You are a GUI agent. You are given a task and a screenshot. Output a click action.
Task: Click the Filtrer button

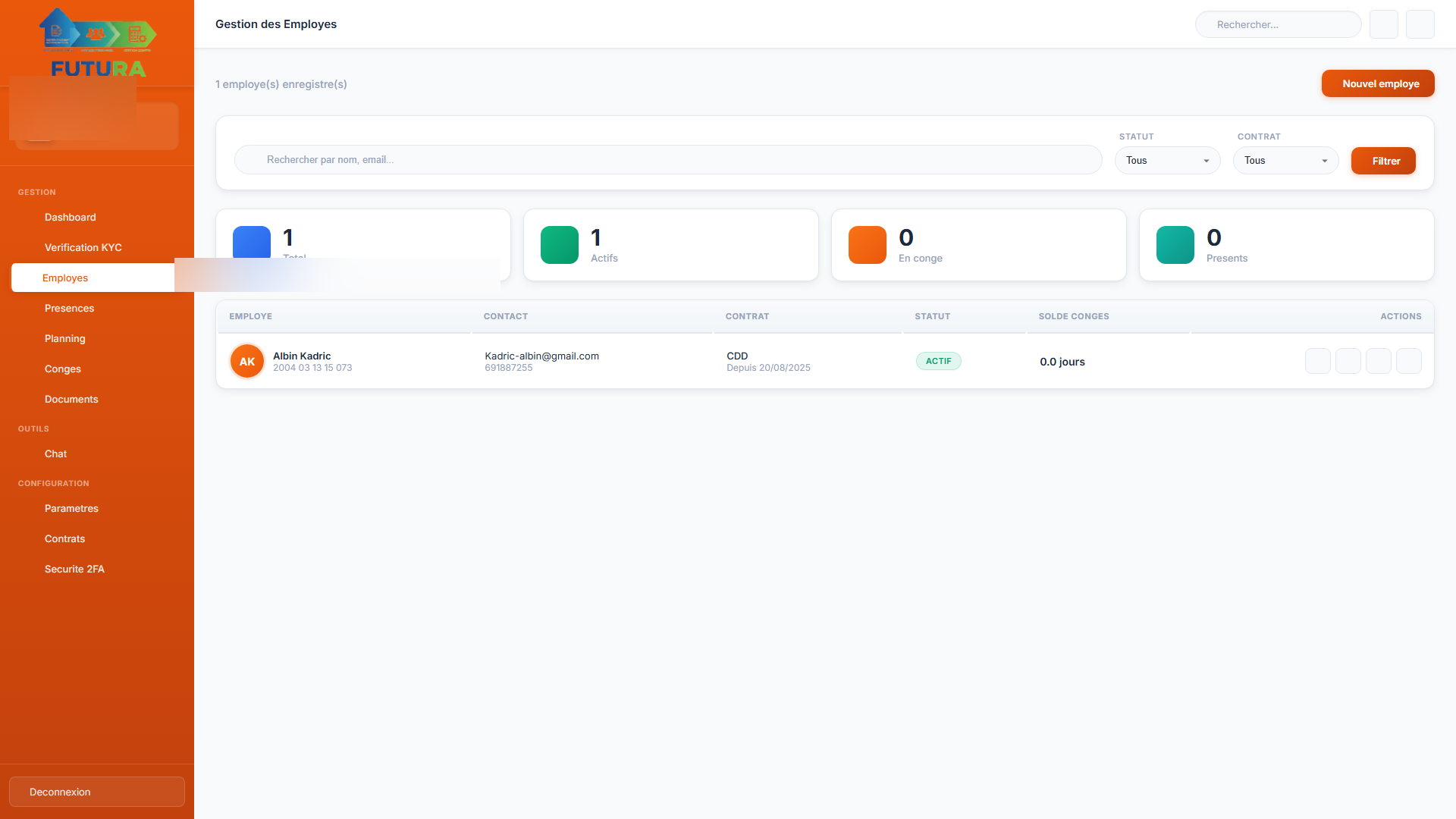tap(1383, 161)
